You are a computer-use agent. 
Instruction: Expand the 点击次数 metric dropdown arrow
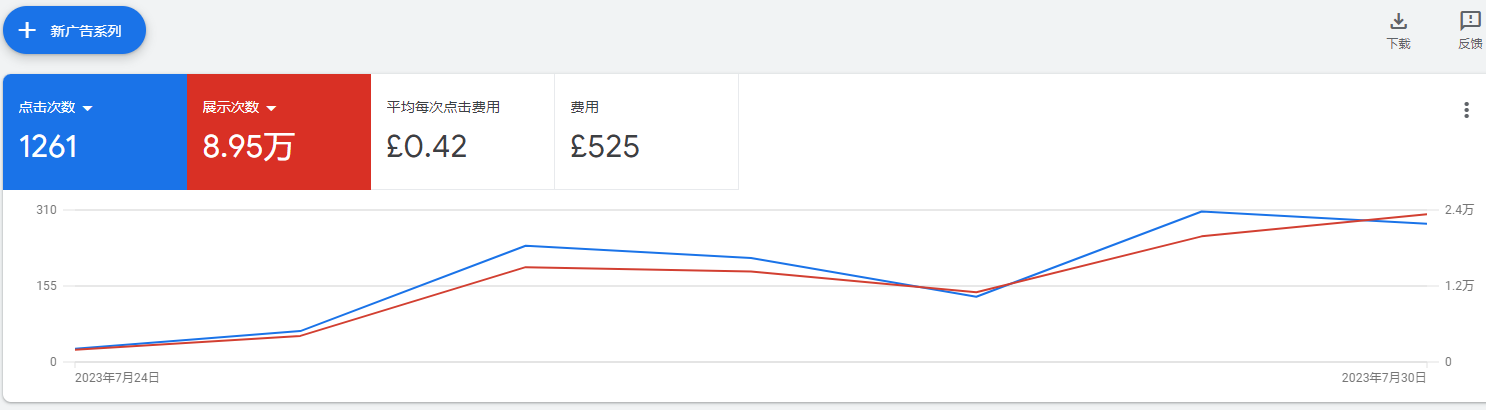click(x=87, y=108)
